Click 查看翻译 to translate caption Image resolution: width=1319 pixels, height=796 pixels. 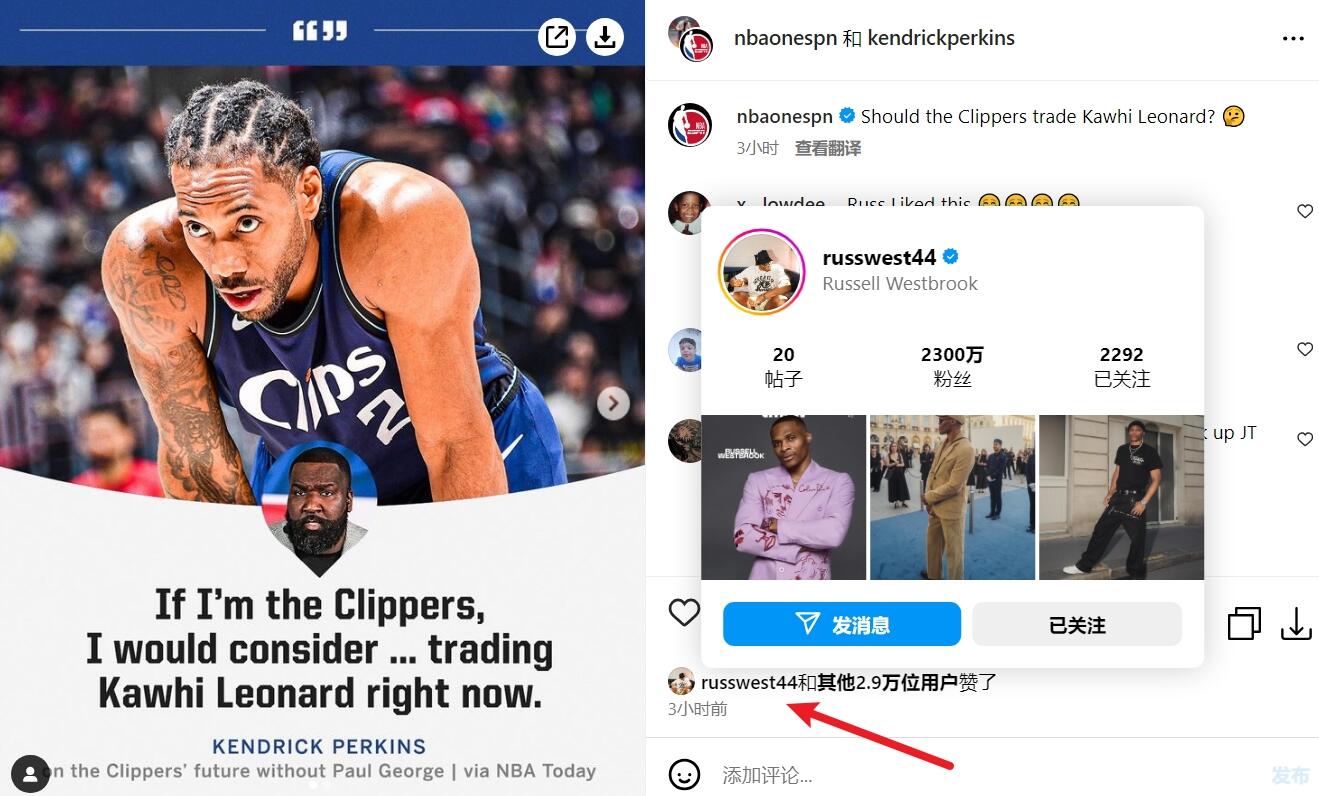point(827,148)
